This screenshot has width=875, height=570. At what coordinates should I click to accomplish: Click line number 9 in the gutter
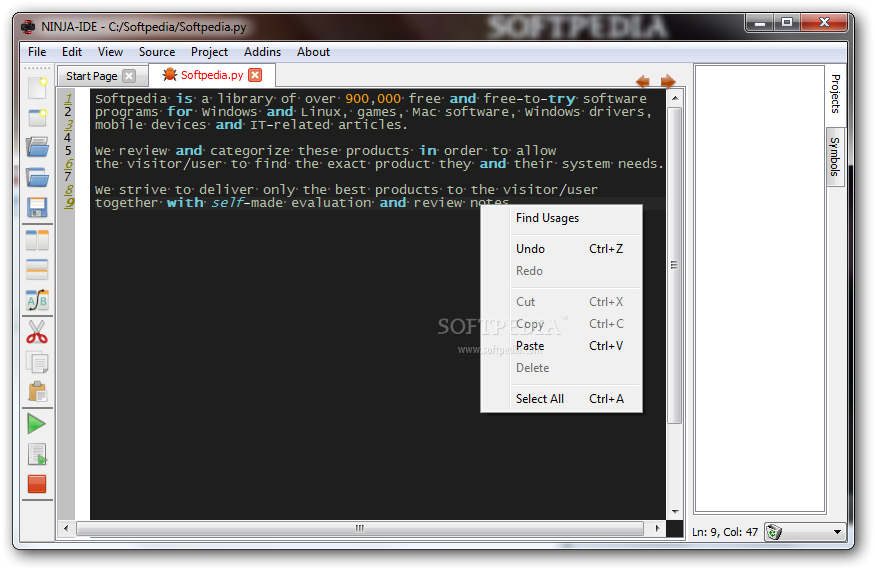(x=68, y=203)
